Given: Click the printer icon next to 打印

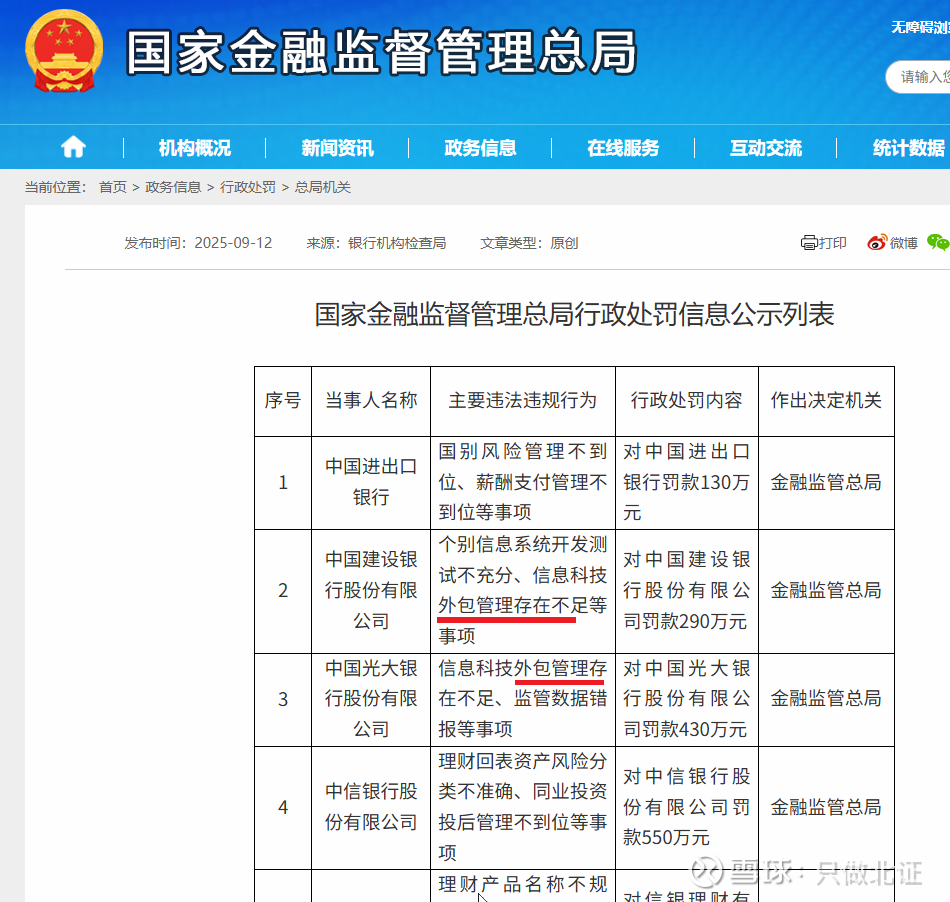Looking at the screenshot, I should (x=809, y=243).
